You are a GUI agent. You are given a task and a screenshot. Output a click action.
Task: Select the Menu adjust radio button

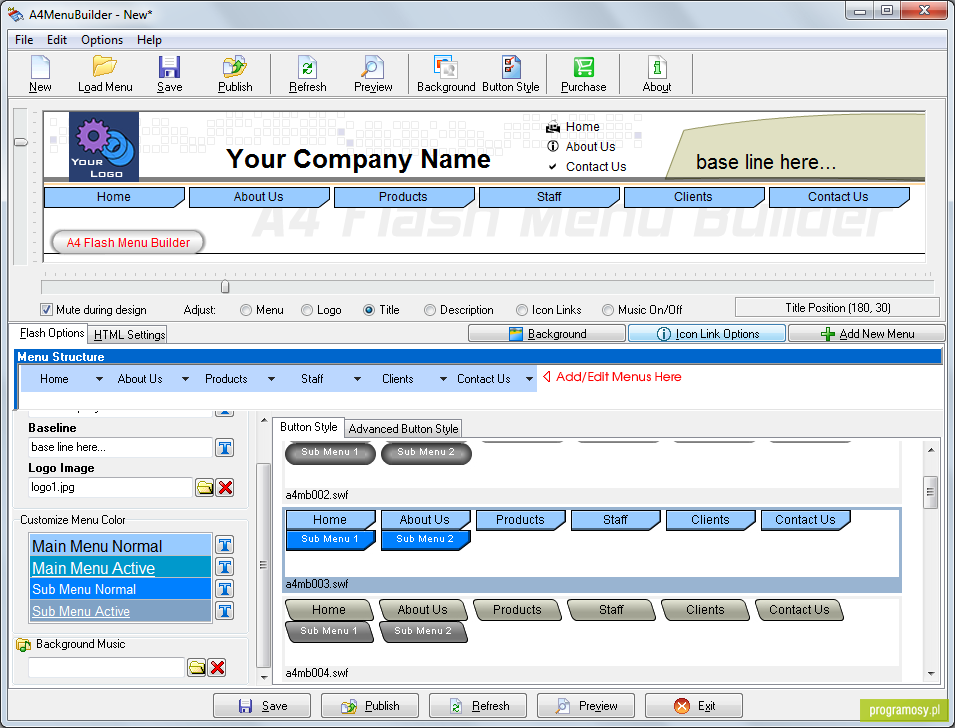pyautogui.click(x=246, y=310)
